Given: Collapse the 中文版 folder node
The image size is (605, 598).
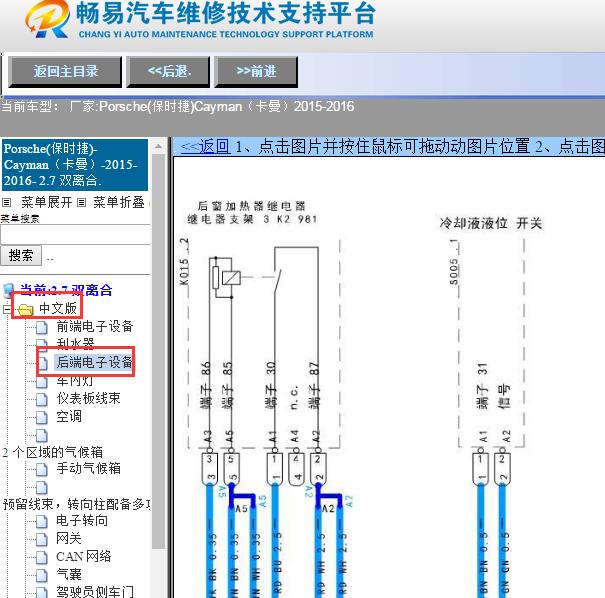Looking at the screenshot, I should (x=7, y=309).
